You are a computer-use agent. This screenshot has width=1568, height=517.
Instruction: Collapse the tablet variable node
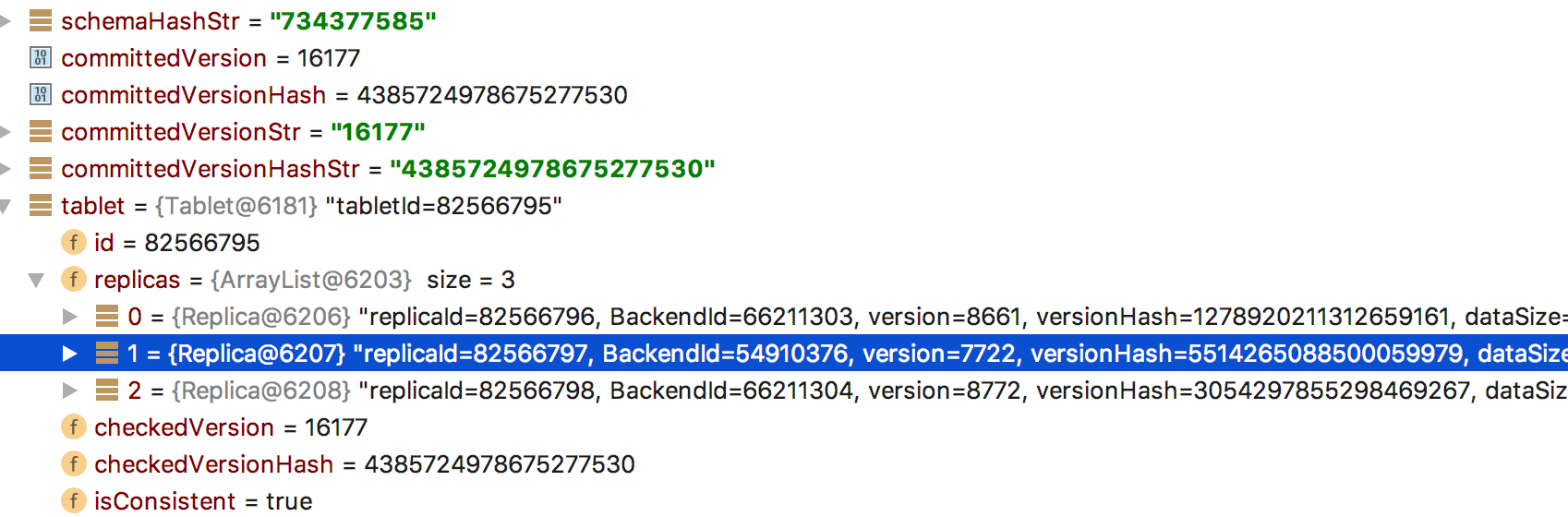[5, 206]
